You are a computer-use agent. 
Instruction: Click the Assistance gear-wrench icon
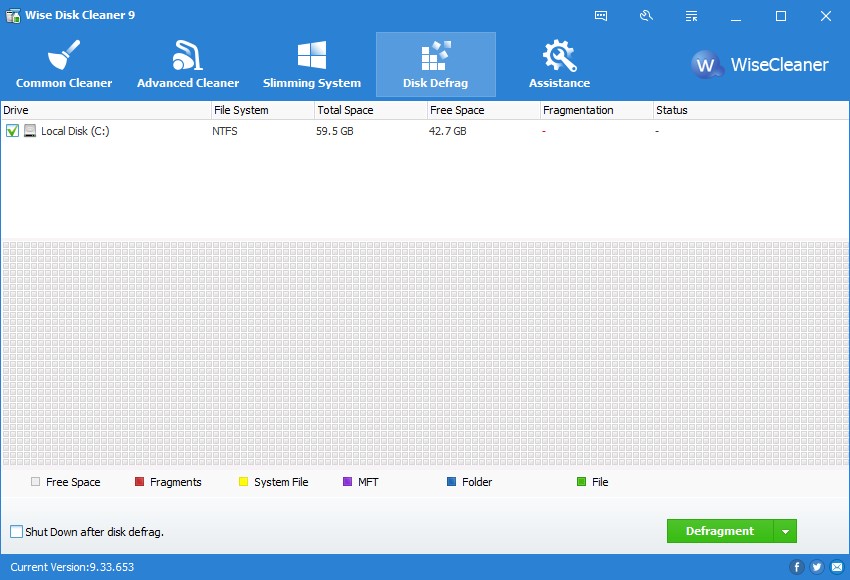coord(559,55)
